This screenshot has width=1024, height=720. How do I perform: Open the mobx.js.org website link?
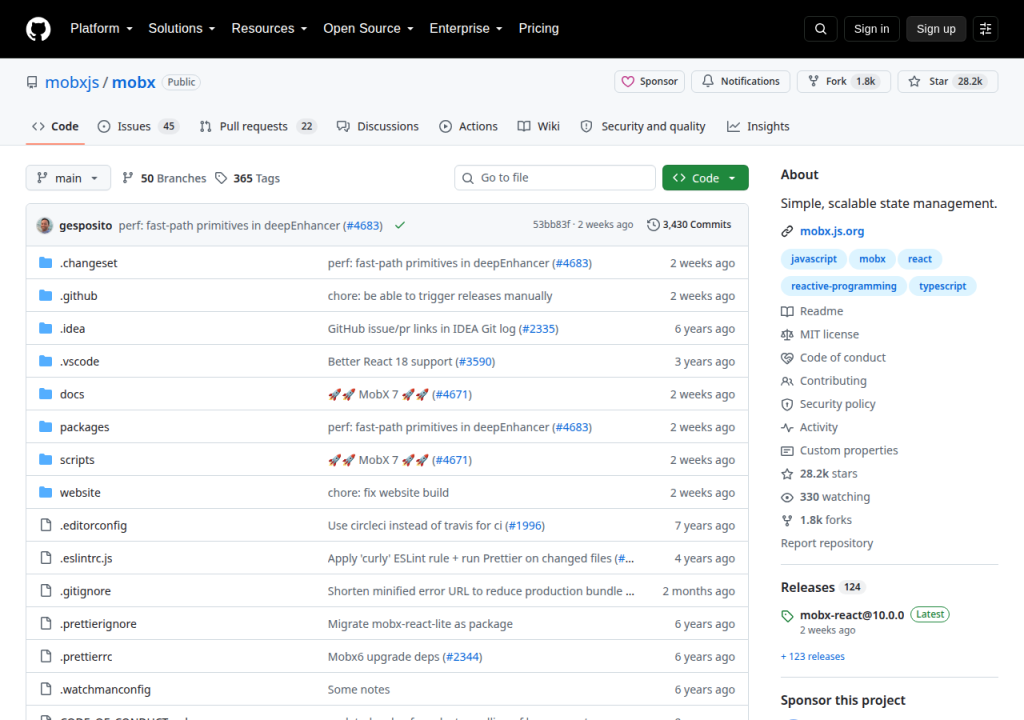(831, 231)
